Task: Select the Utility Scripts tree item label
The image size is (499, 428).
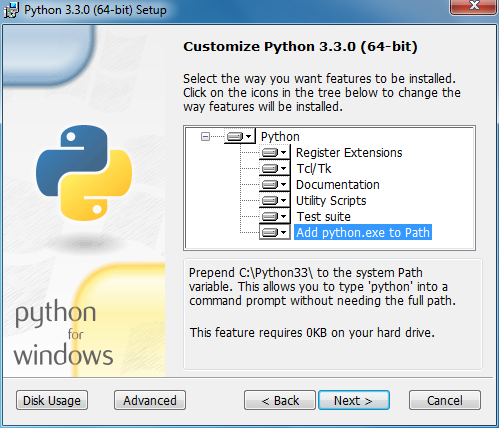Action: [331, 200]
